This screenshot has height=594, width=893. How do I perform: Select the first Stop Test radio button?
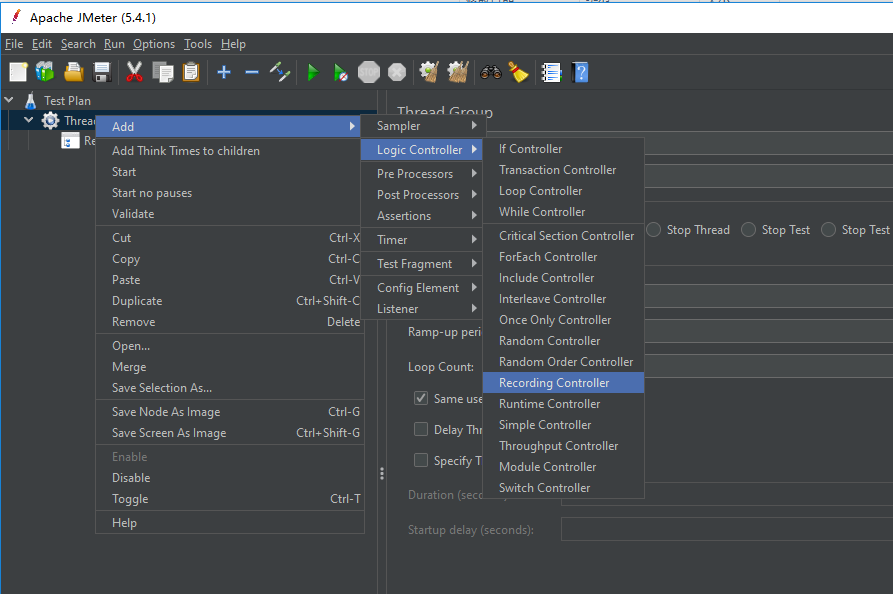pyautogui.click(x=748, y=230)
